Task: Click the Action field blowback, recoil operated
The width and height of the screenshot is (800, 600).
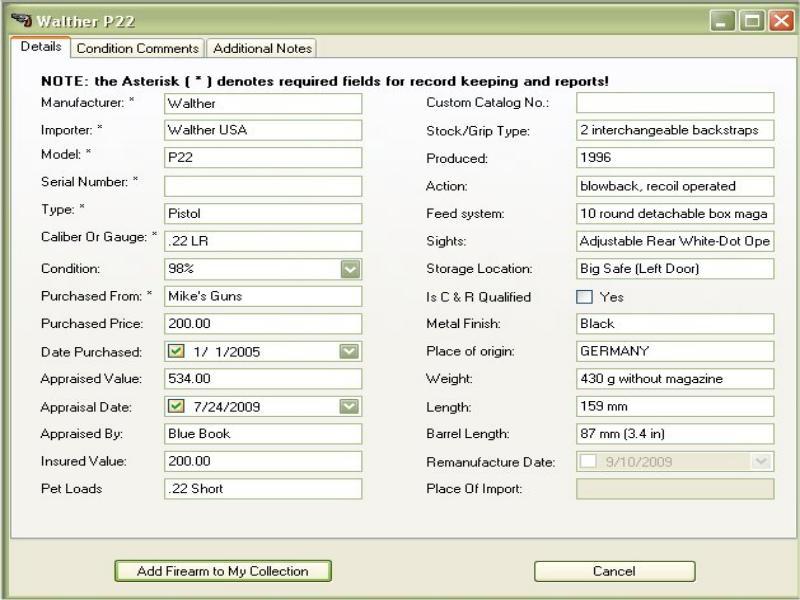Action: point(675,186)
